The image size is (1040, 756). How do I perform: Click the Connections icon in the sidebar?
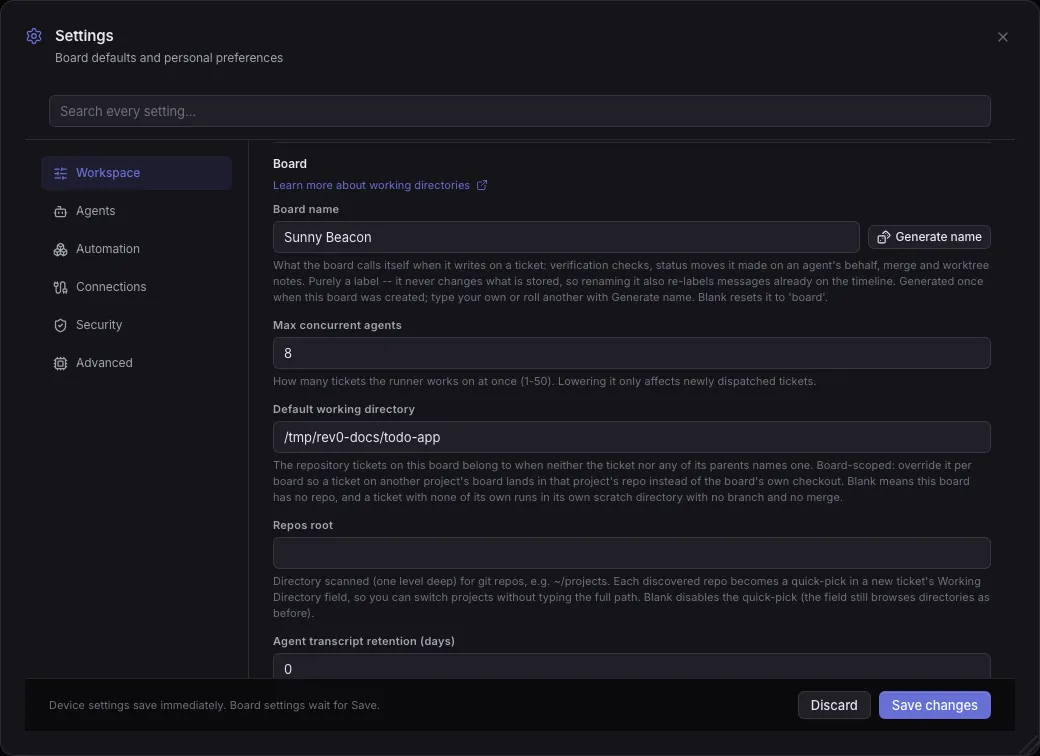[60, 287]
